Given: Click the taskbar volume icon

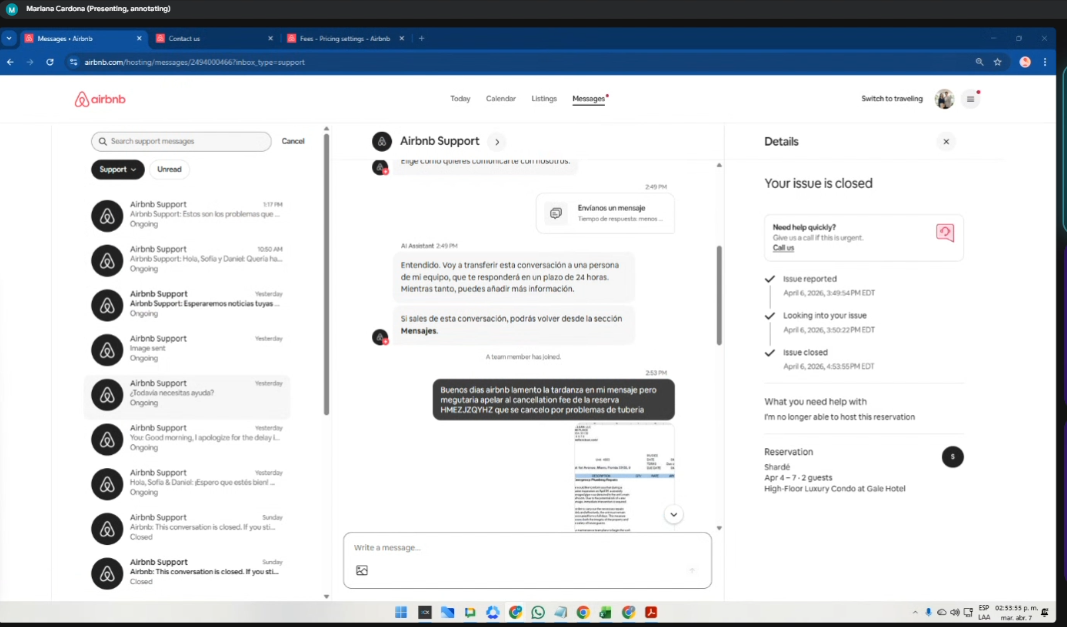Looking at the screenshot, I should click(955, 613).
